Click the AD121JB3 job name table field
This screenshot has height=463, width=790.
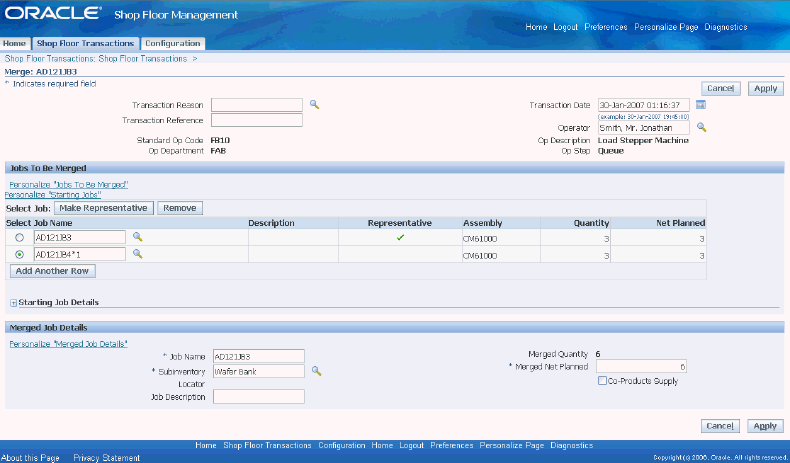pos(80,237)
